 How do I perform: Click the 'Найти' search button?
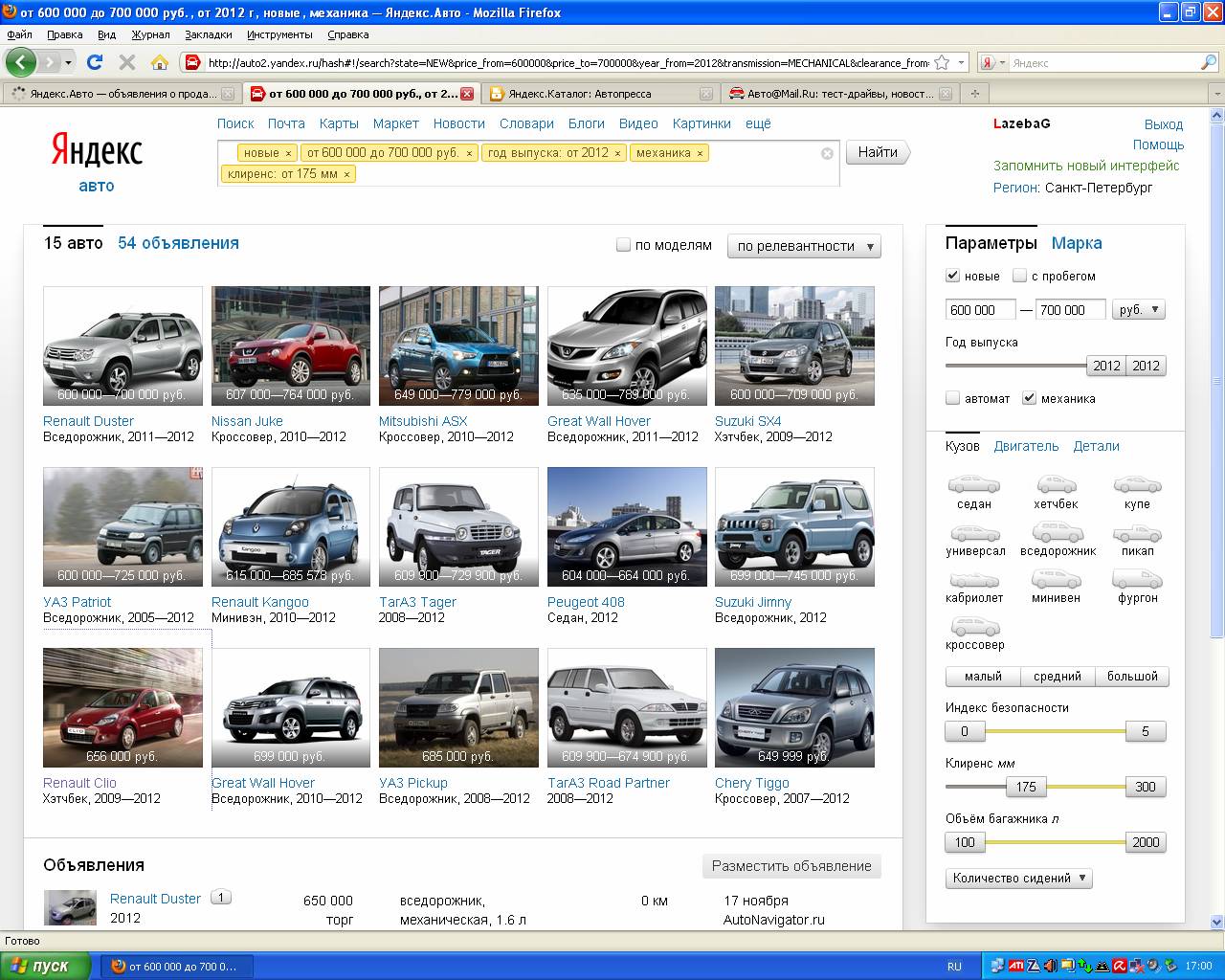878,152
